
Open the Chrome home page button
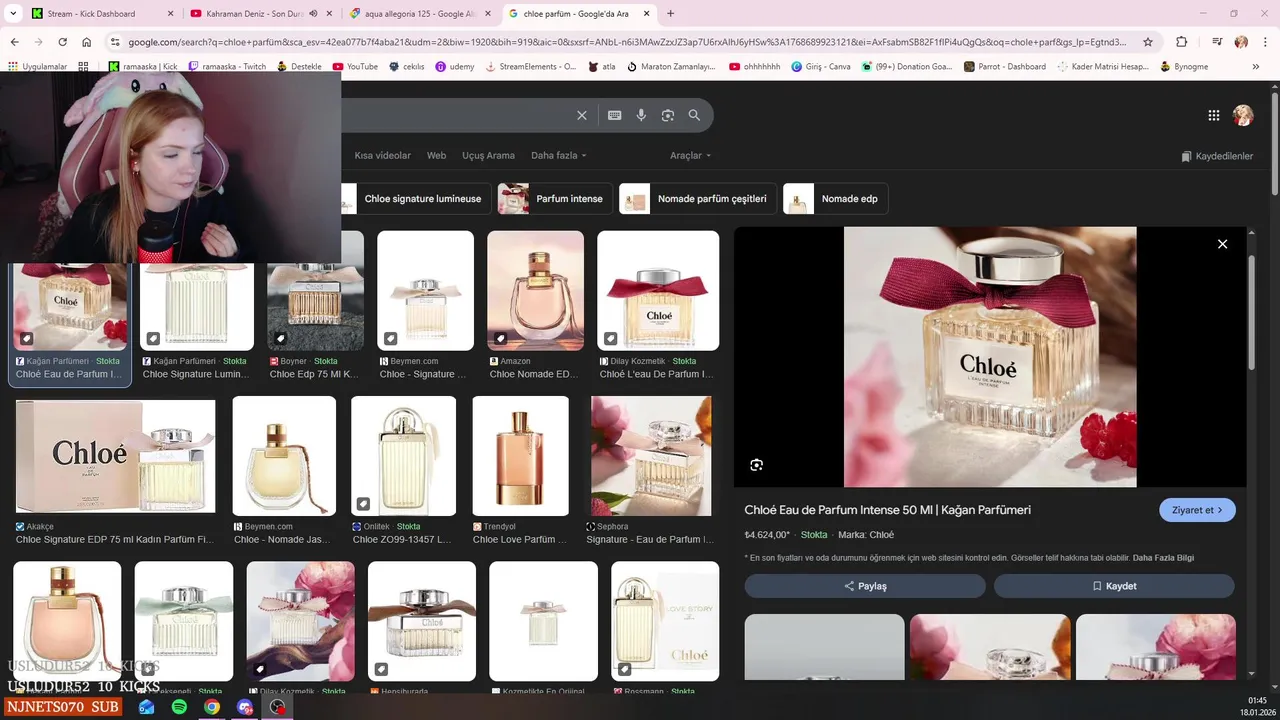click(x=87, y=42)
